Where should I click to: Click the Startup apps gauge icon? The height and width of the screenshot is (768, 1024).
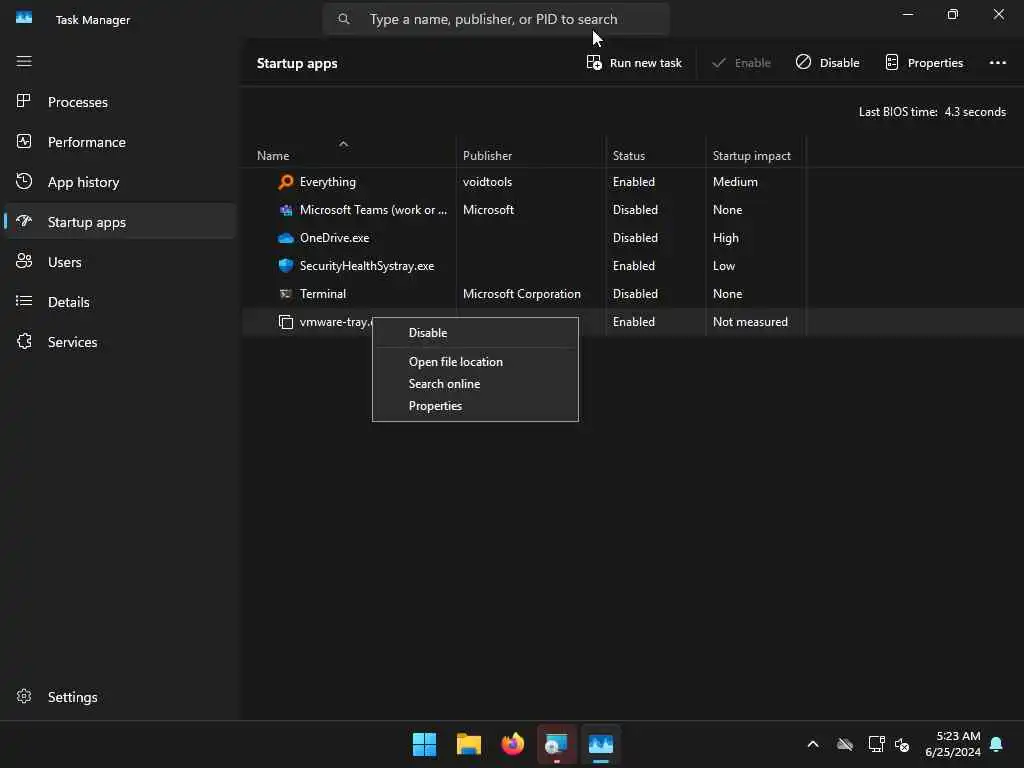[x=24, y=221]
